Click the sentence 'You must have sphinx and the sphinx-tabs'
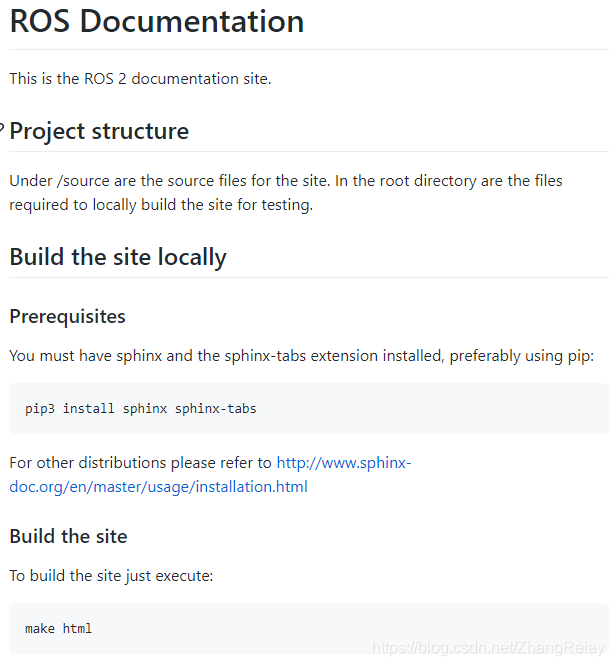Viewport: 614px width, 666px height. tap(301, 356)
